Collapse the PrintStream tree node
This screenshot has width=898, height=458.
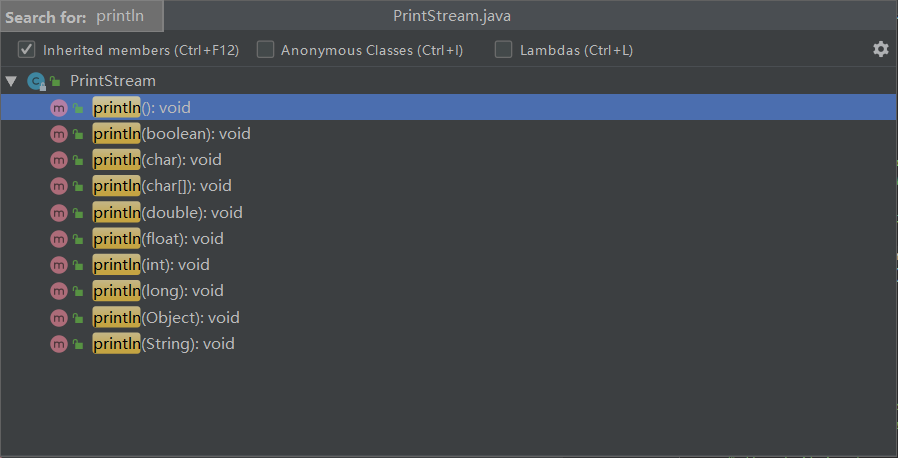11,81
